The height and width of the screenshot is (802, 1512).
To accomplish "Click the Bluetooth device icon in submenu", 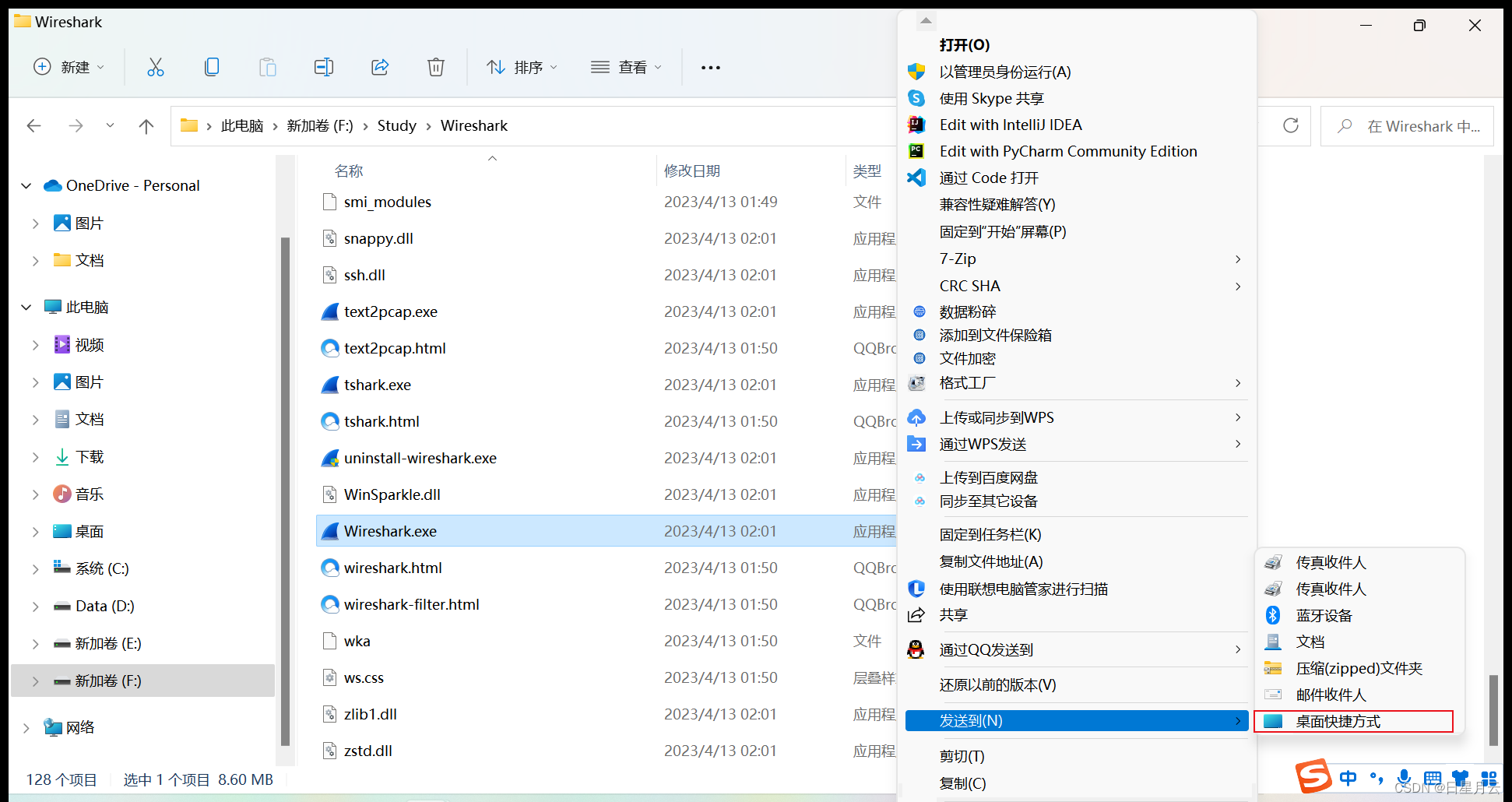I will pos(1273,615).
